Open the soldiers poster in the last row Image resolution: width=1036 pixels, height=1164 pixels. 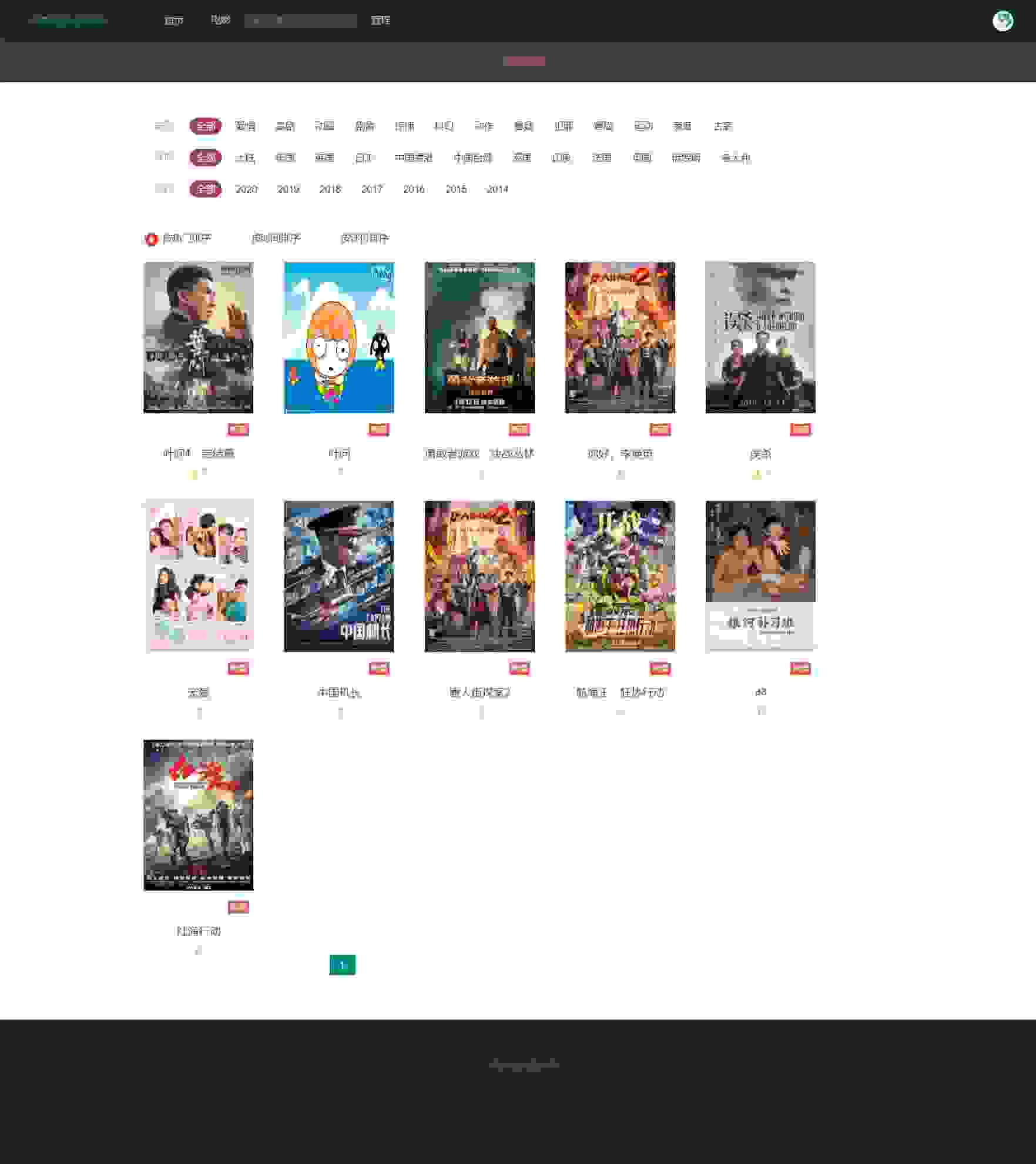[199, 815]
